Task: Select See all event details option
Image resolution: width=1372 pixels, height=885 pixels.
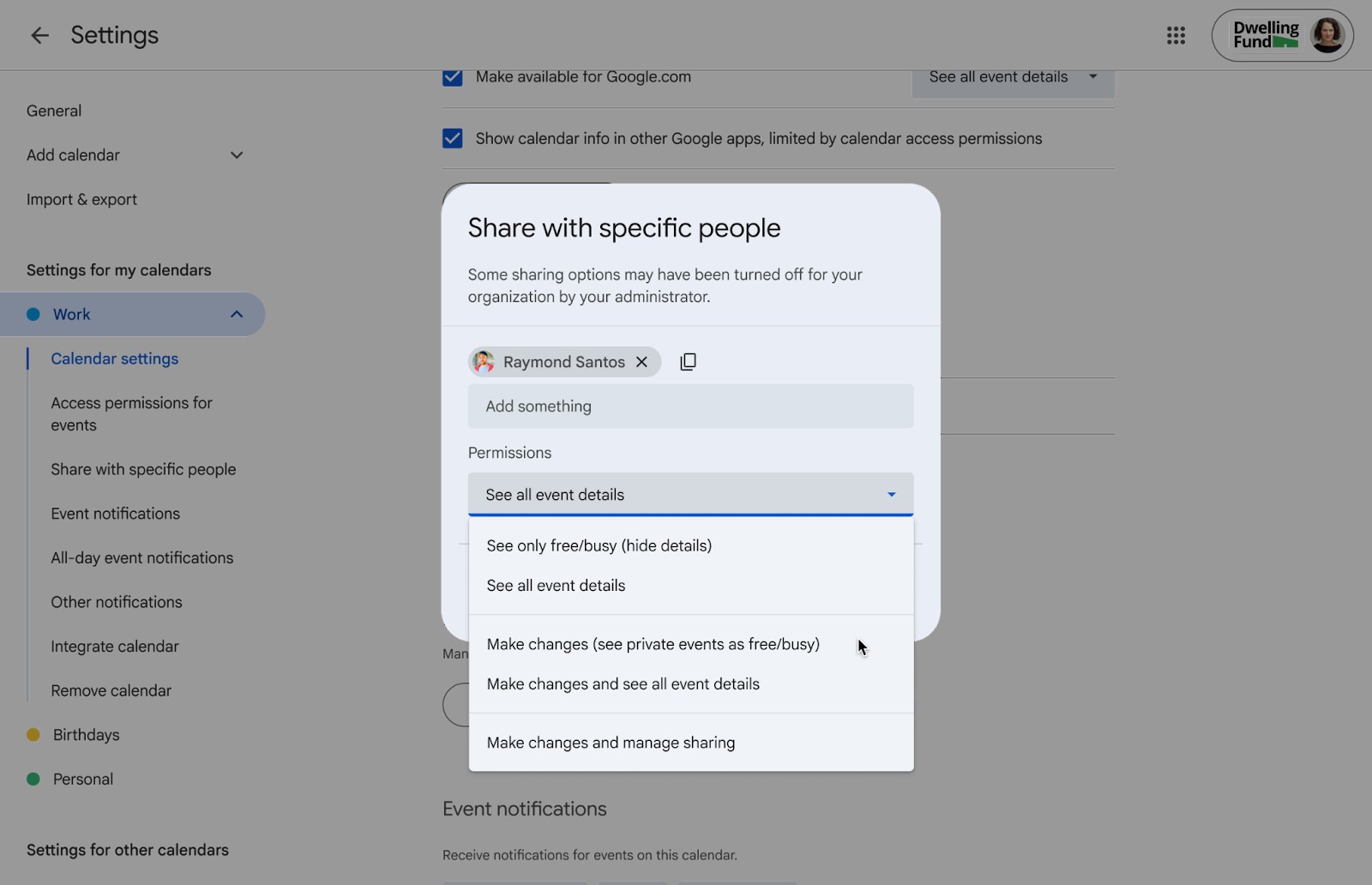Action: coord(691,586)
